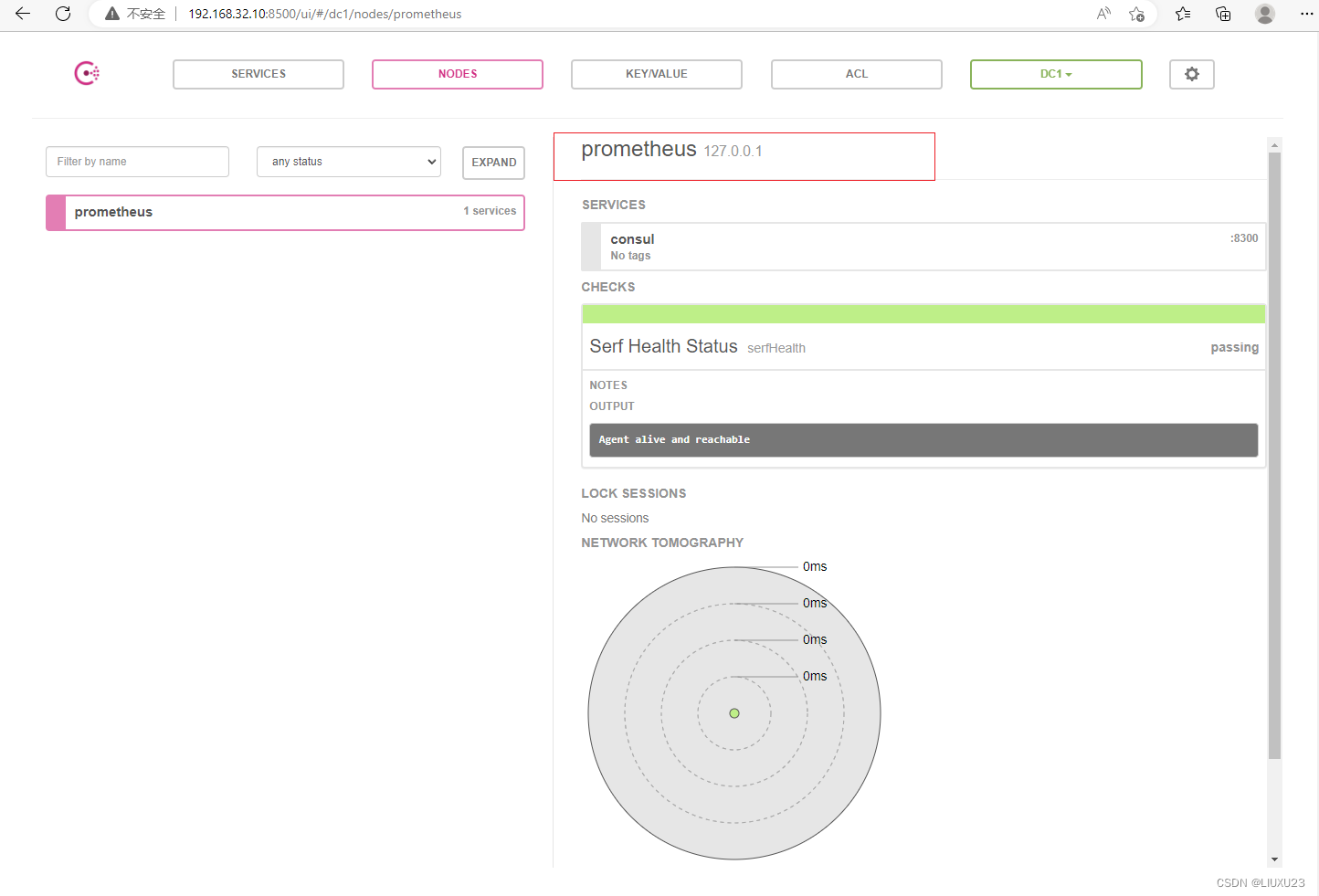This screenshot has height=896, width=1319.
Task: Open browser more options menu
Action: (x=1306, y=14)
